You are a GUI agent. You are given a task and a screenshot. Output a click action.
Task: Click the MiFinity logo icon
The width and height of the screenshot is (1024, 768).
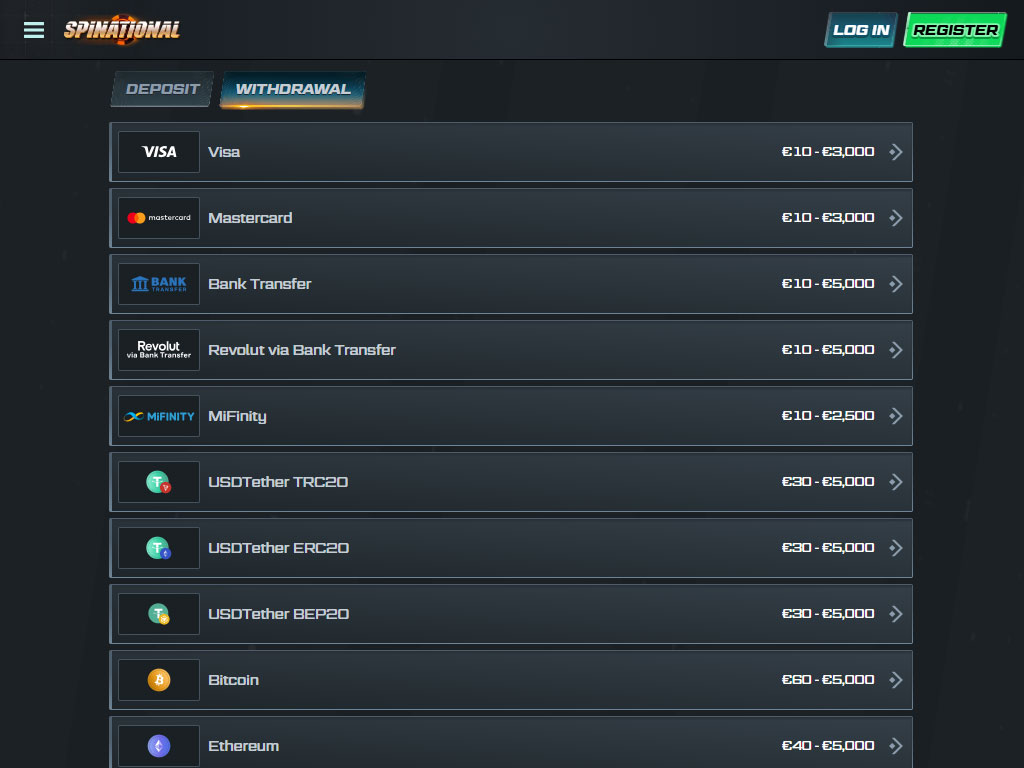point(159,416)
